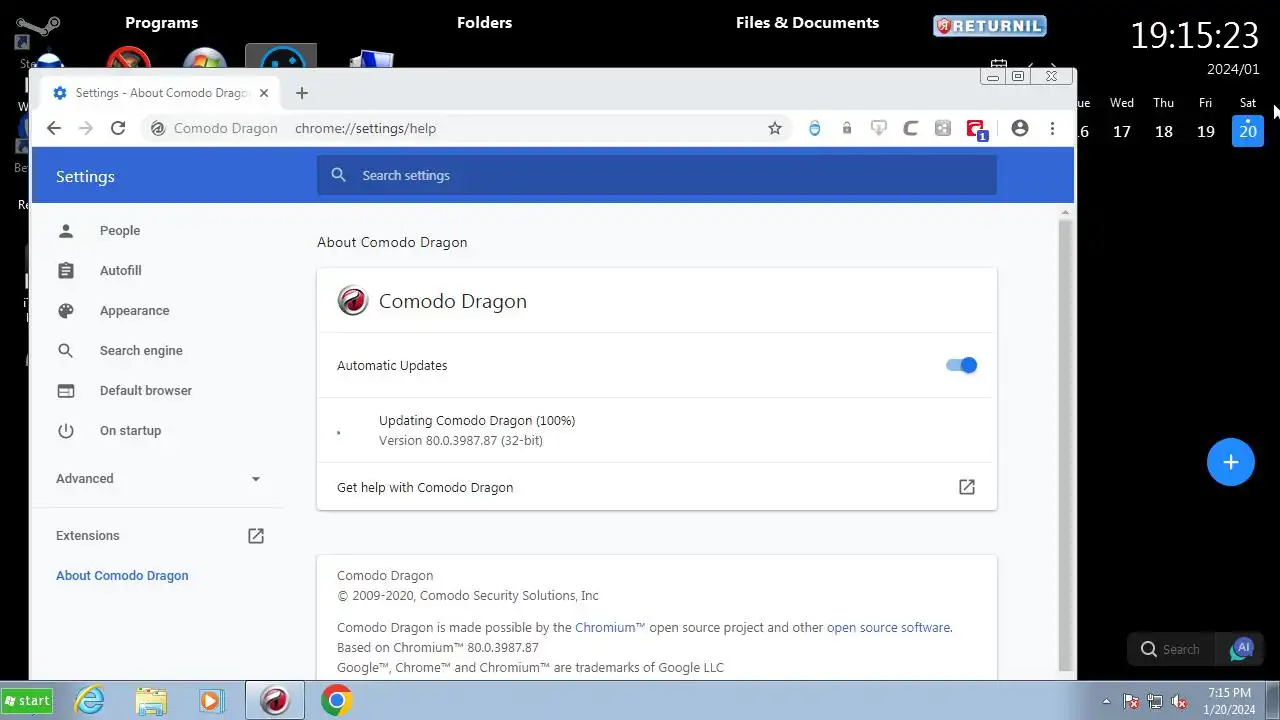The image size is (1280, 720).
Task: Click the Programs heading on desktop
Action: pos(162,23)
